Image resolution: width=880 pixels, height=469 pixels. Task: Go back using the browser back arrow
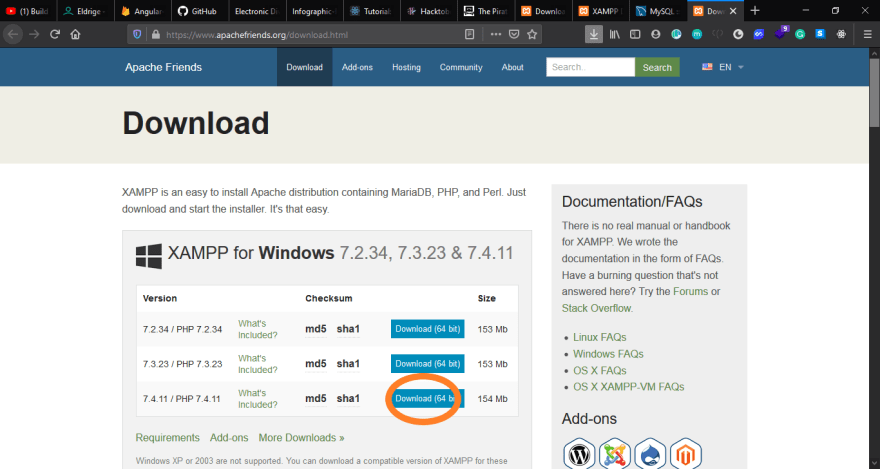tap(12, 34)
